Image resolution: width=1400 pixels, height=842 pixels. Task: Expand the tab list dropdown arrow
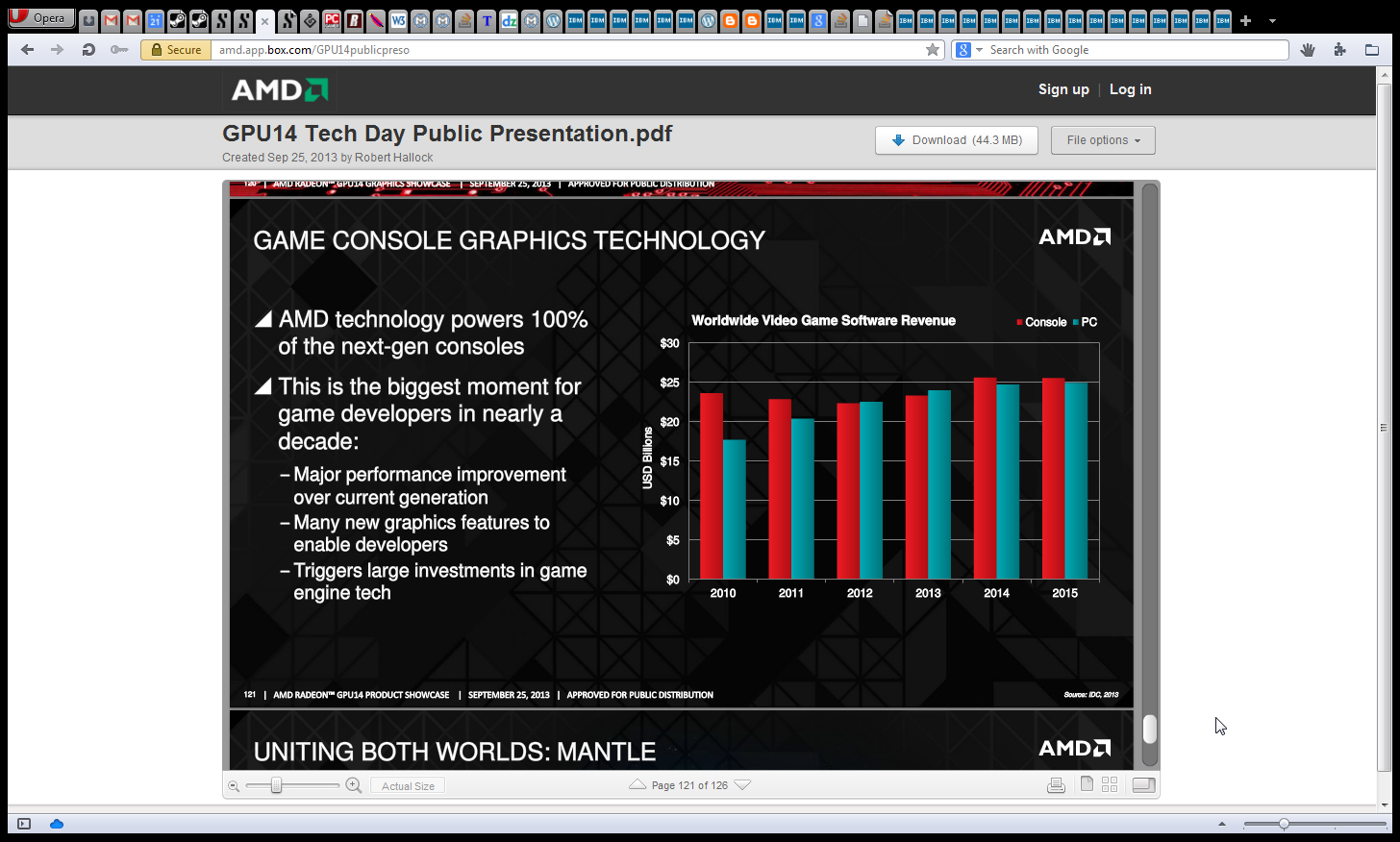[x=1272, y=20]
